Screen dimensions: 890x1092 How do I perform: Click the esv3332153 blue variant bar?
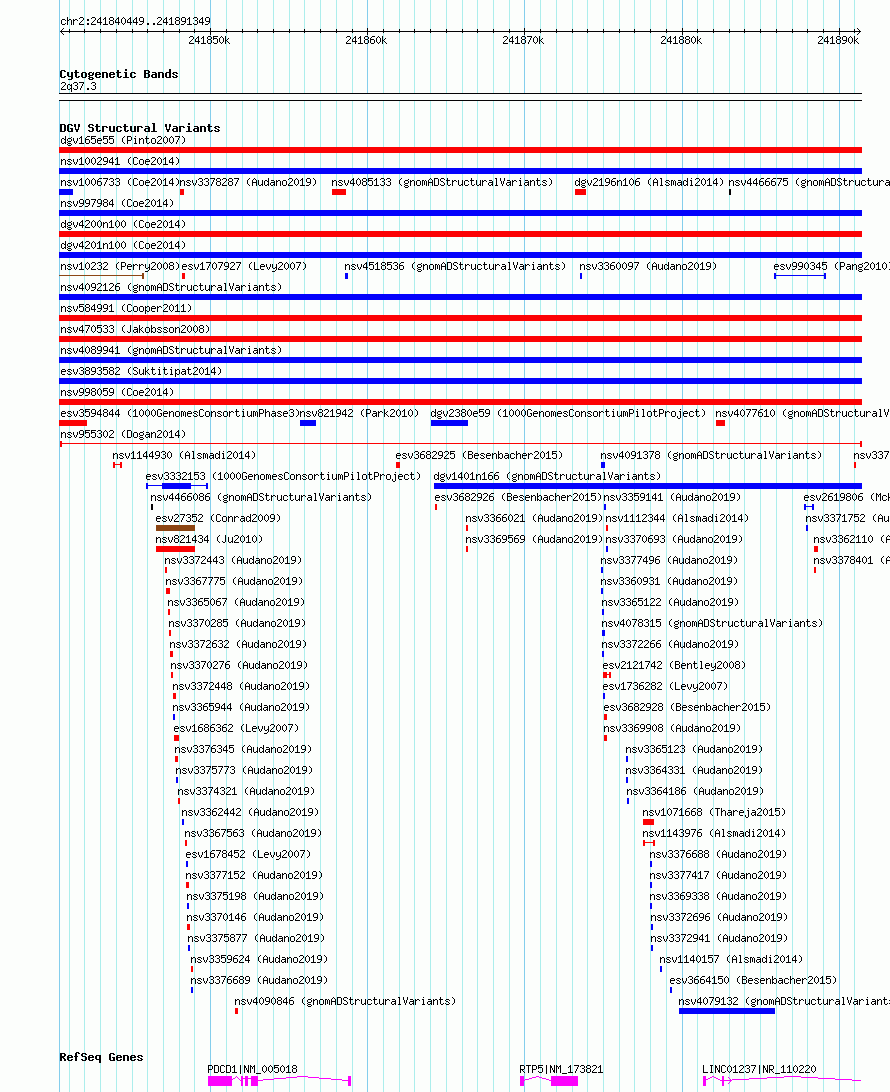tap(177, 485)
